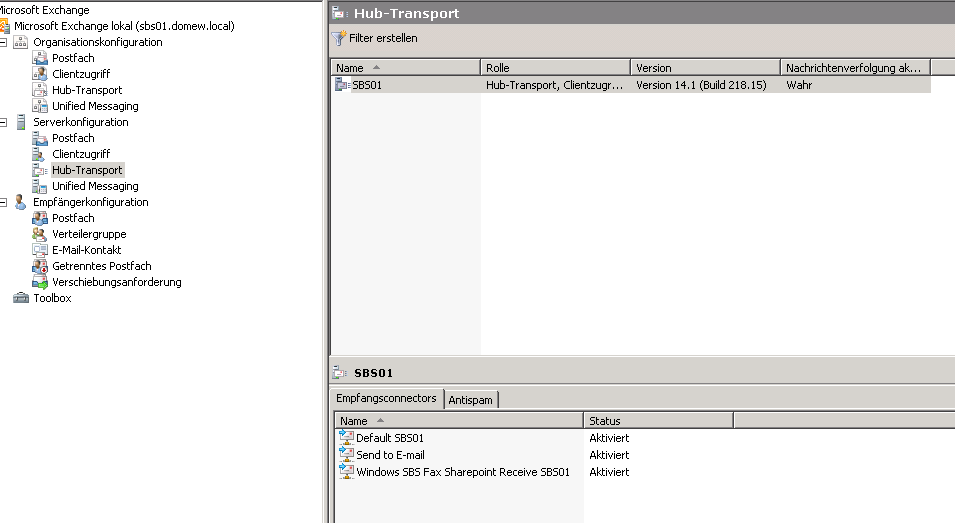The image size is (955, 523).
Task: Click the Windows SBS Fax Sharepoint connector icon
Action: (347, 471)
